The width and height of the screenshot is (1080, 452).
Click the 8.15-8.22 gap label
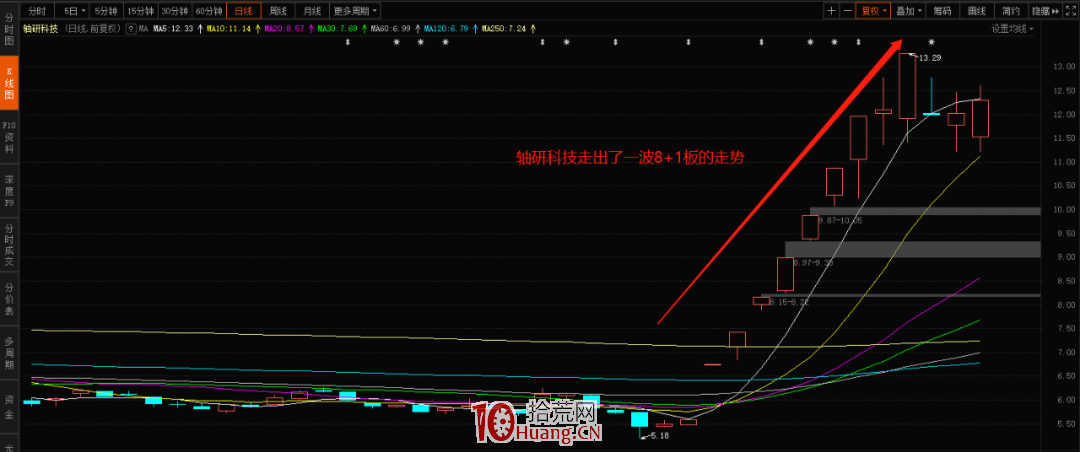point(789,302)
